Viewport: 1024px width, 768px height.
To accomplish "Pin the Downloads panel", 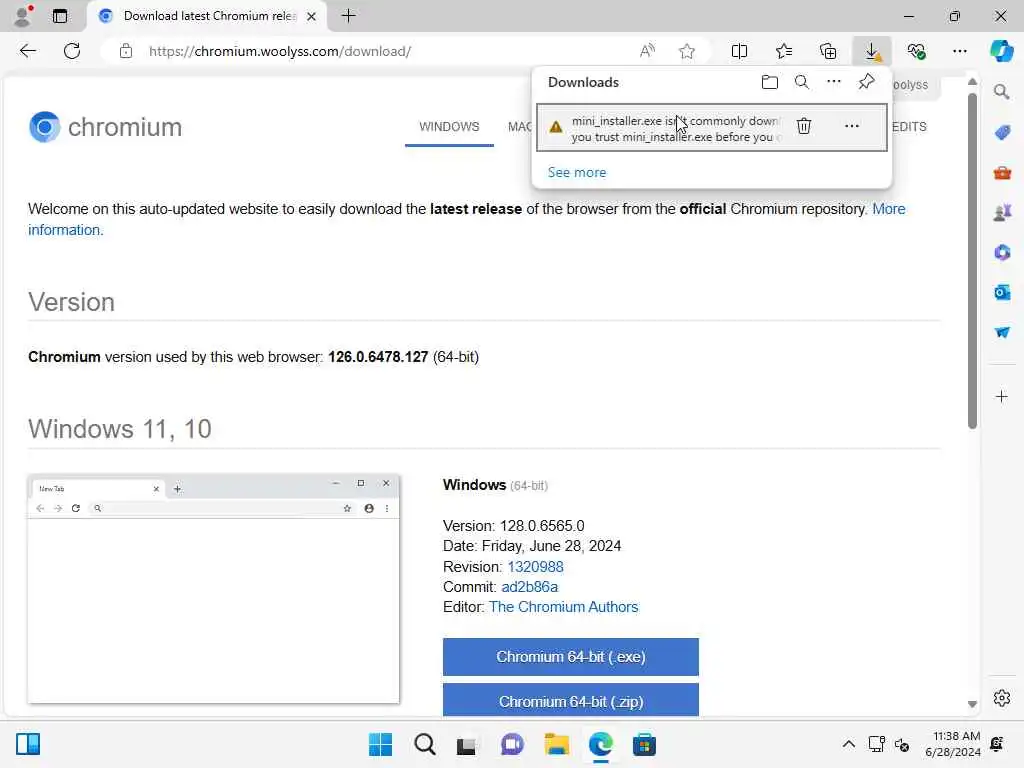I will [867, 82].
